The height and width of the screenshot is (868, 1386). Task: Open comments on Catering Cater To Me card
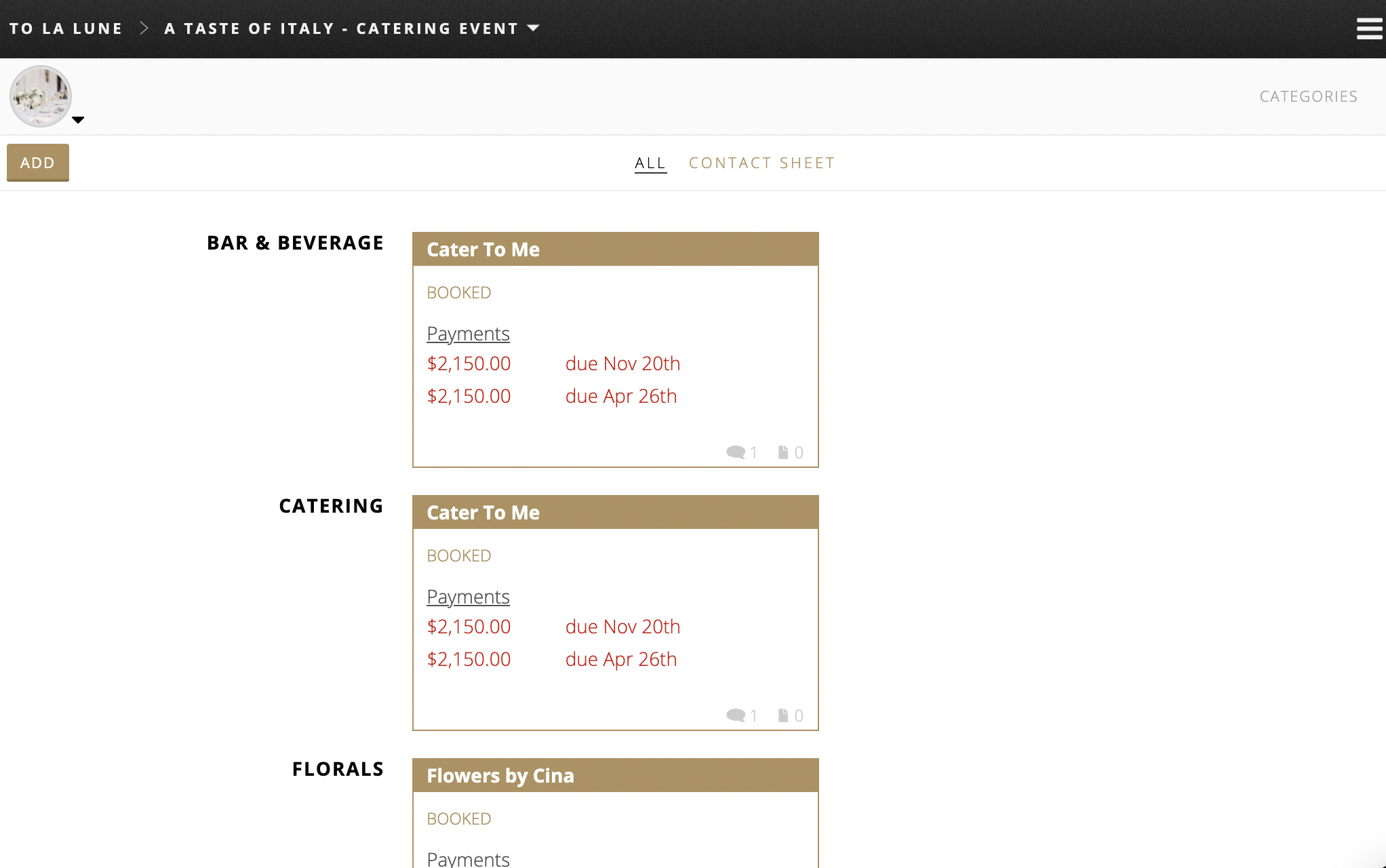(x=736, y=715)
